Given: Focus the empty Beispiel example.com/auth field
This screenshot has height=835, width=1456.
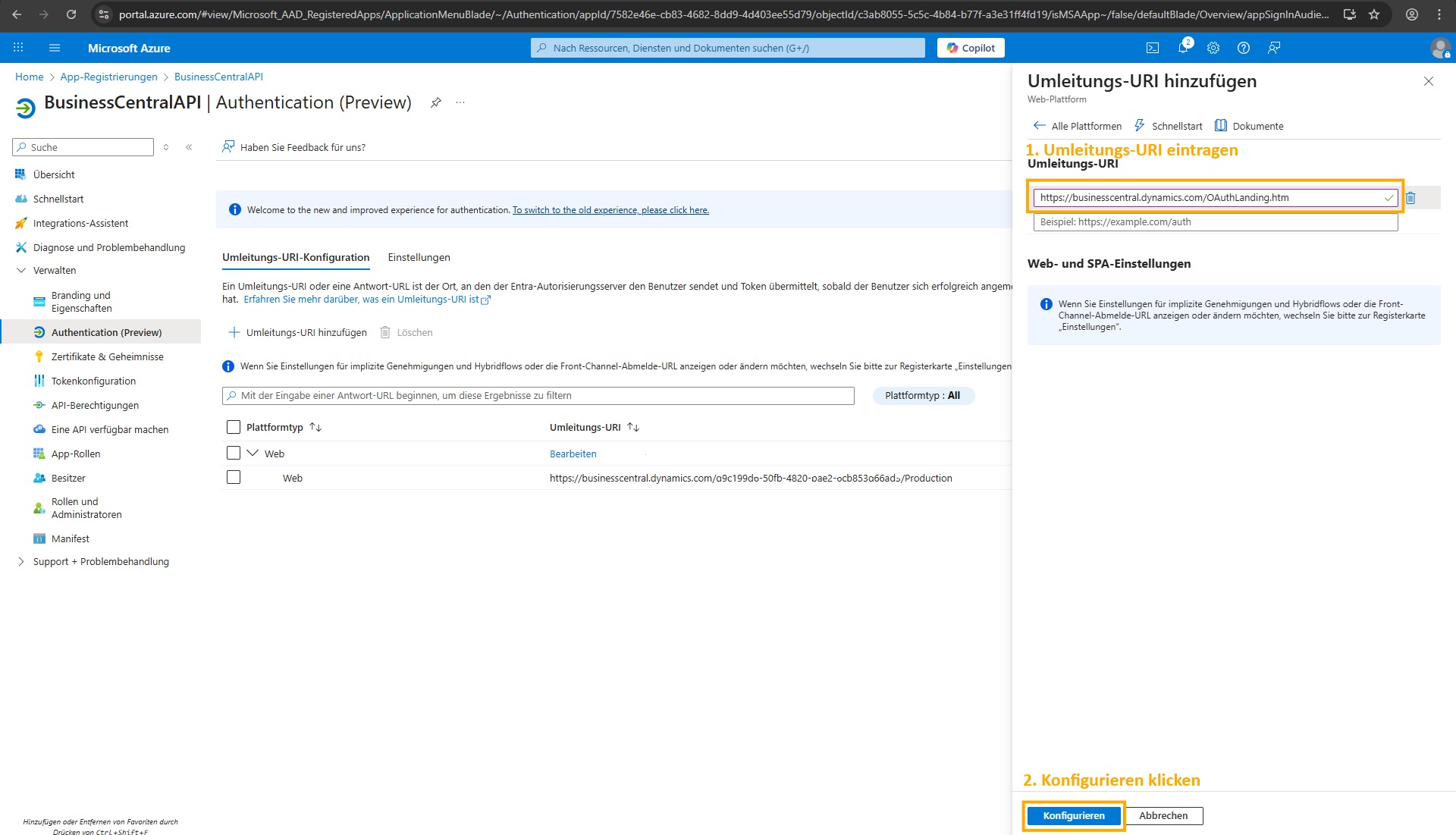Looking at the screenshot, I should coord(1216,222).
